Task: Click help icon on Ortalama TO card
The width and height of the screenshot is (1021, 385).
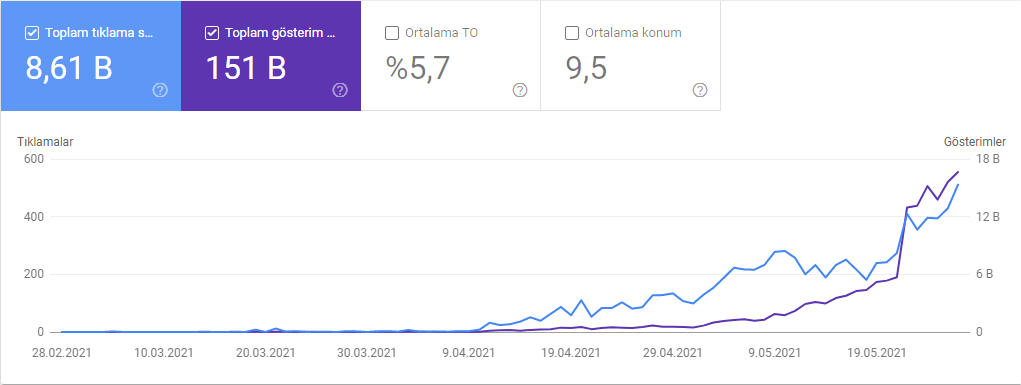Action: (520, 91)
